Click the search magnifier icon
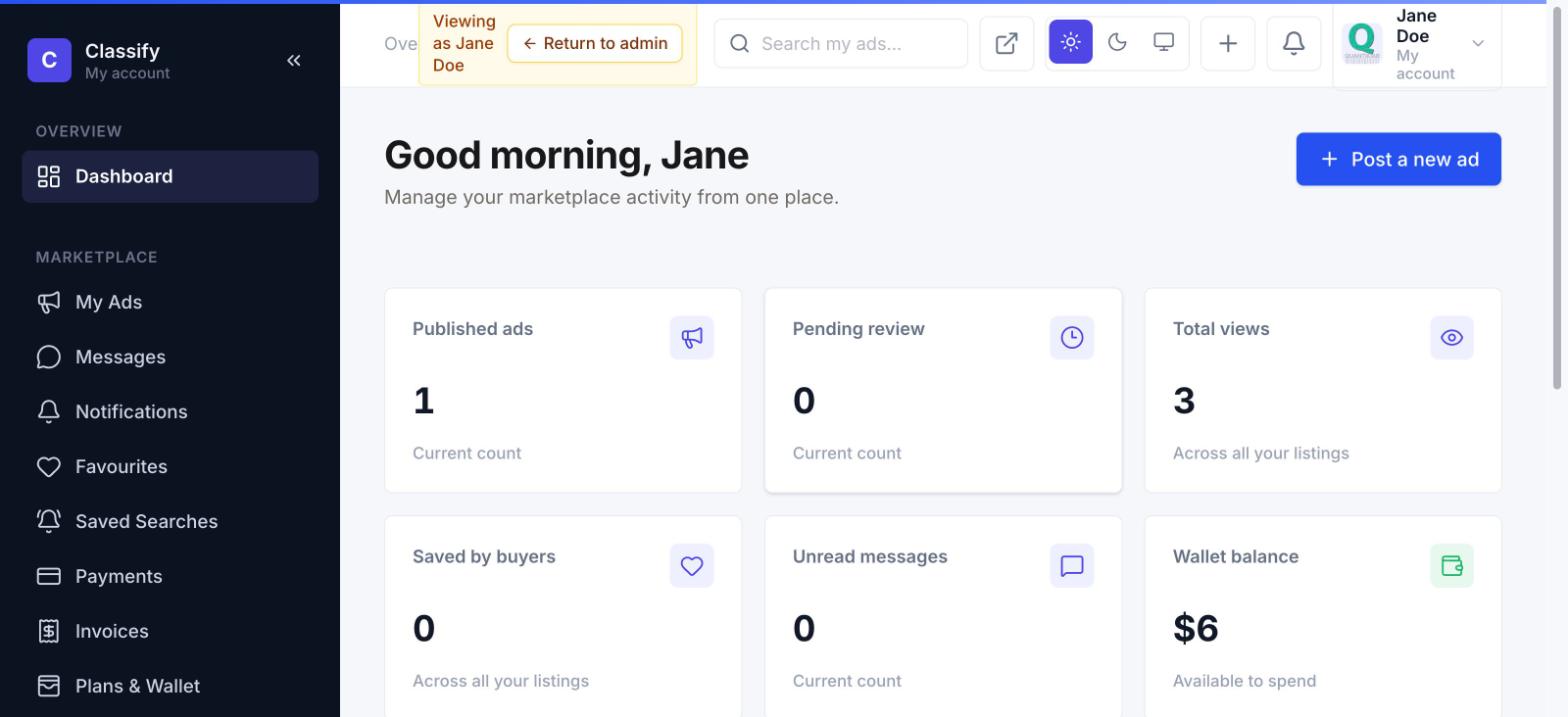Screen dimensions: 1568x717 click(x=739, y=43)
